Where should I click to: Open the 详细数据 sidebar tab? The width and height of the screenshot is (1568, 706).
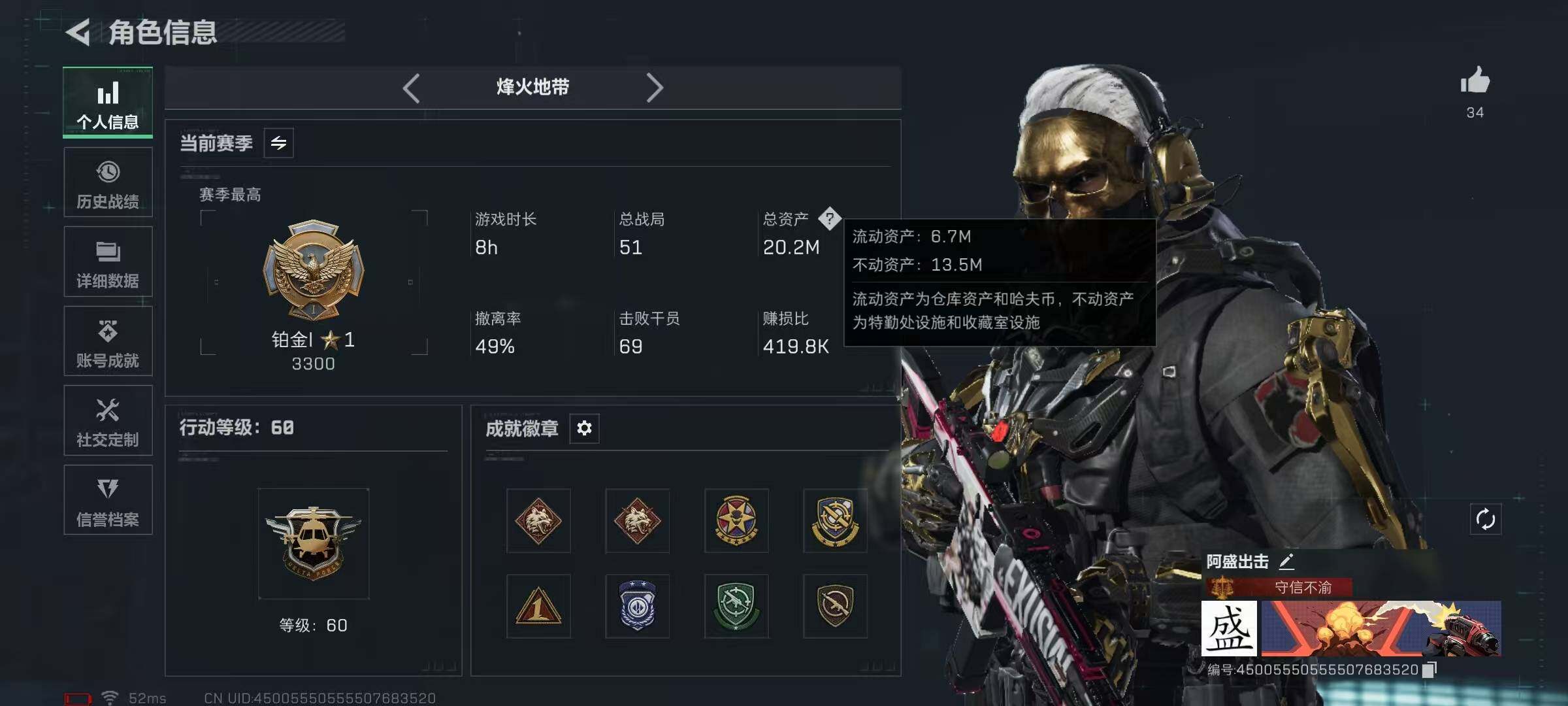[108, 261]
